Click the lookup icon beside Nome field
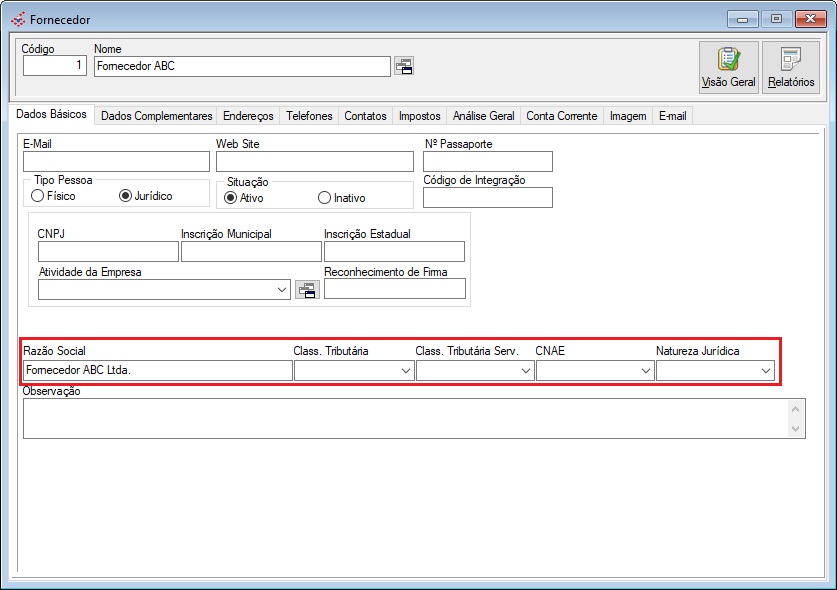 click(404, 67)
